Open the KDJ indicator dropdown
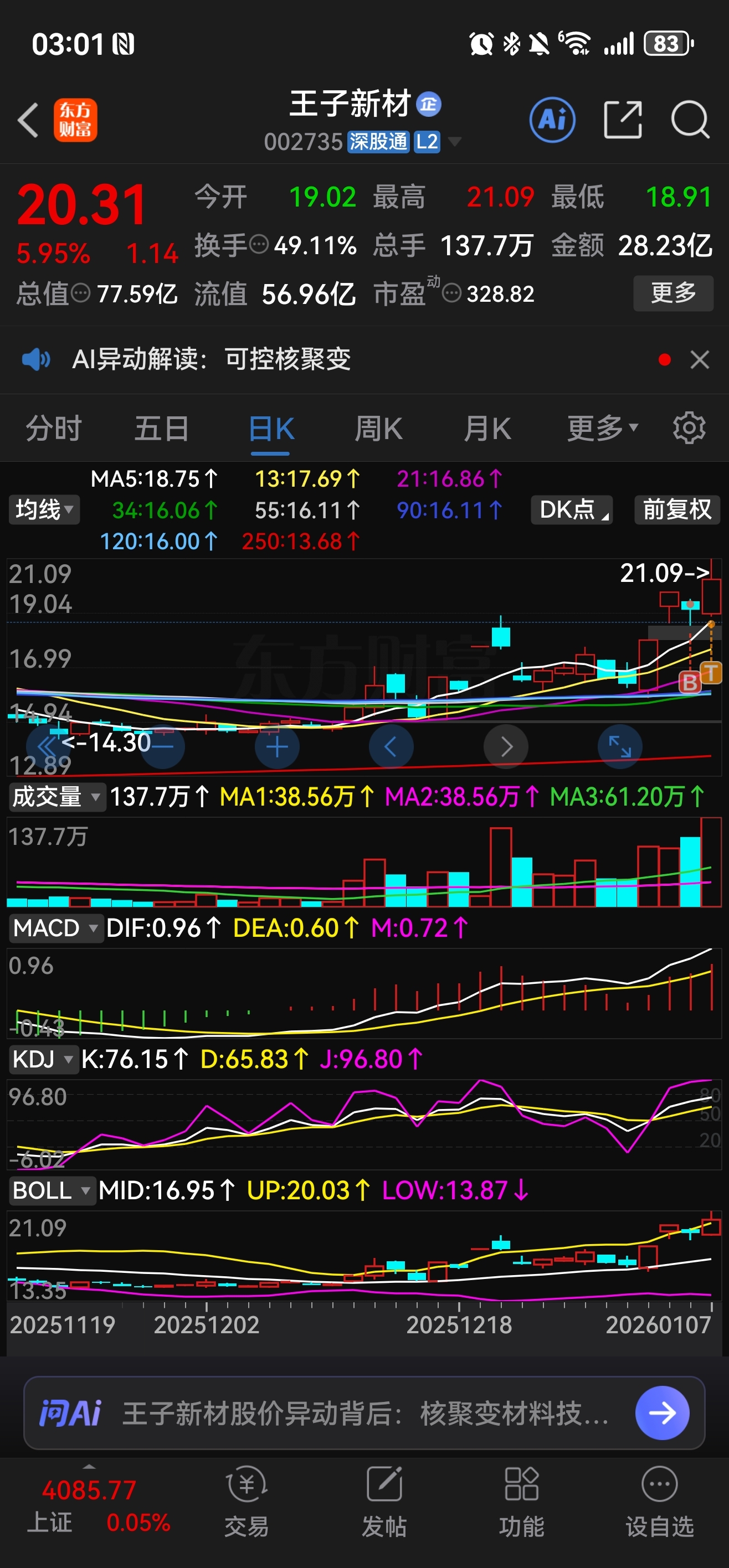This screenshot has height=1568, width=729. point(43,1059)
